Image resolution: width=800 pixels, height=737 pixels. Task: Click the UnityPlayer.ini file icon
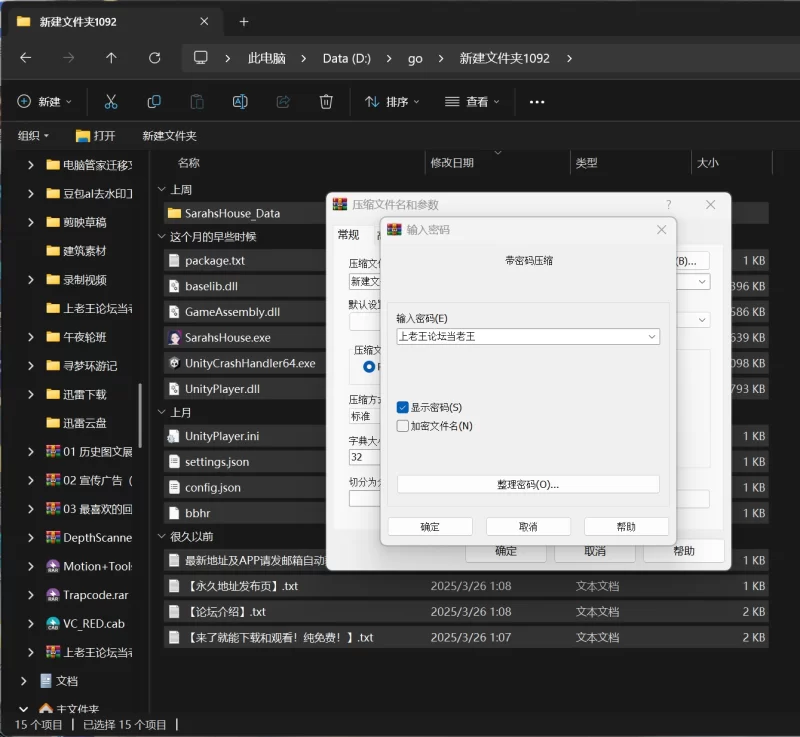pos(173,436)
